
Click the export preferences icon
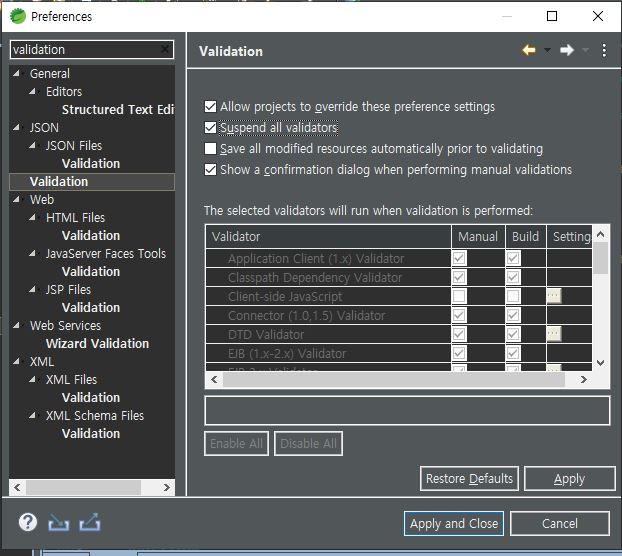89,523
